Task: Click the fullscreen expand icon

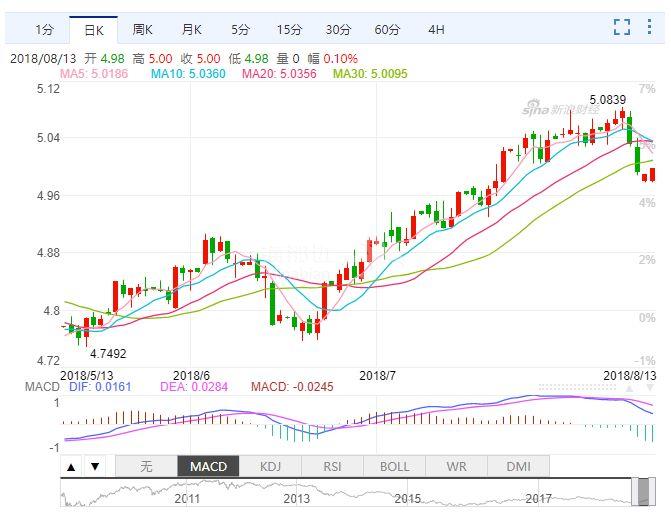Action: tap(622, 27)
